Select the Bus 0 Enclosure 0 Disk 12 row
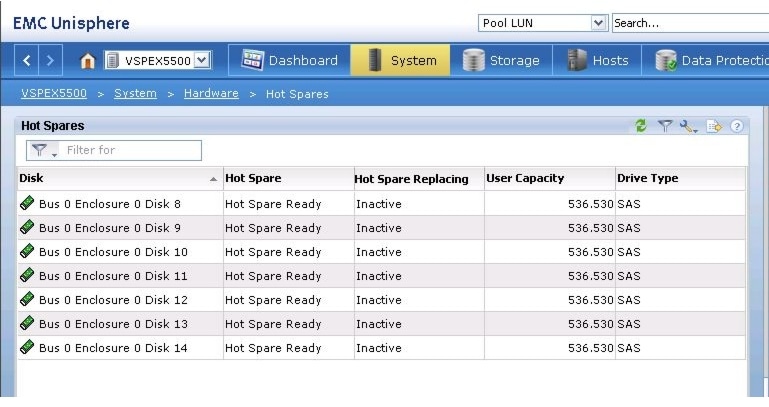This screenshot has width=769, height=407. click(381, 300)
